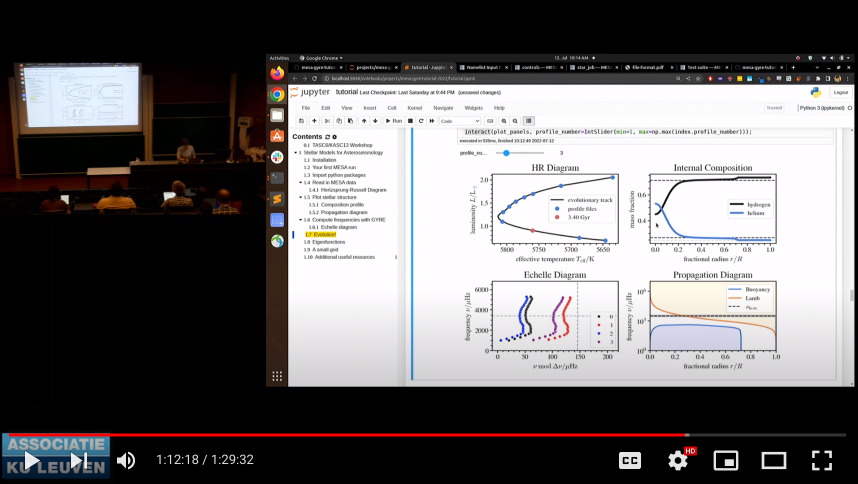Open the Chrome three-dot menu
The width and height of the screenshot is (858, 484).
pos(848,79)
